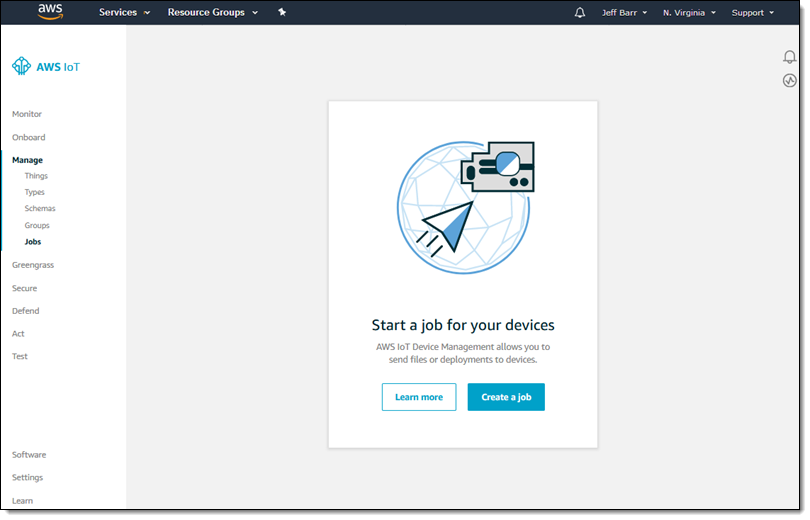Click the activity pulse icon on right
Screen dimensions: 810x520
click(x=789, y=80)
